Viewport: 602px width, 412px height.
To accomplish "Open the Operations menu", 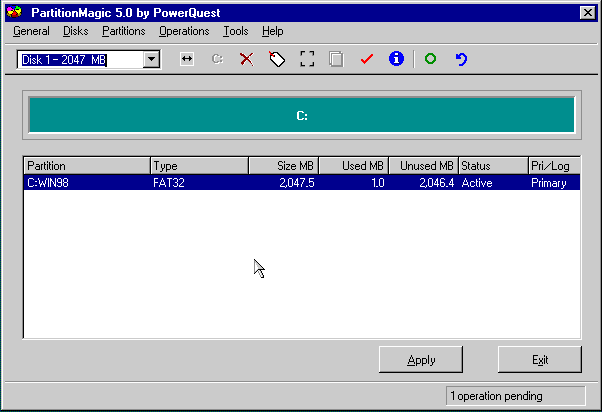I will (184, 31).
